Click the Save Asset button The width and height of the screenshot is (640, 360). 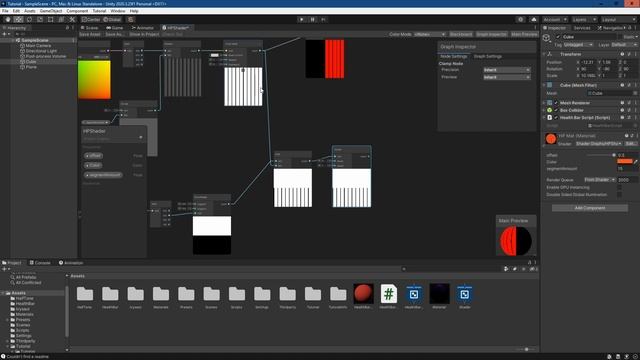pyautogui.click(x=90, y=34)
